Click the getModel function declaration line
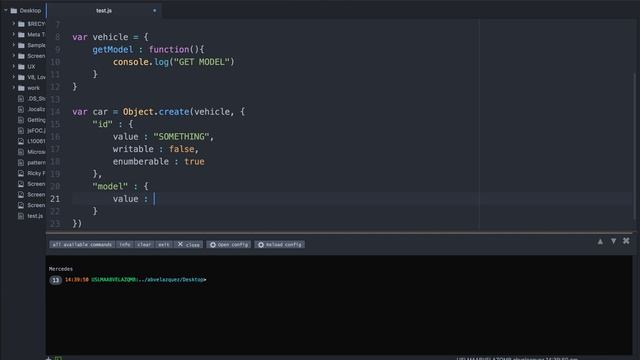 click(148, 49)
